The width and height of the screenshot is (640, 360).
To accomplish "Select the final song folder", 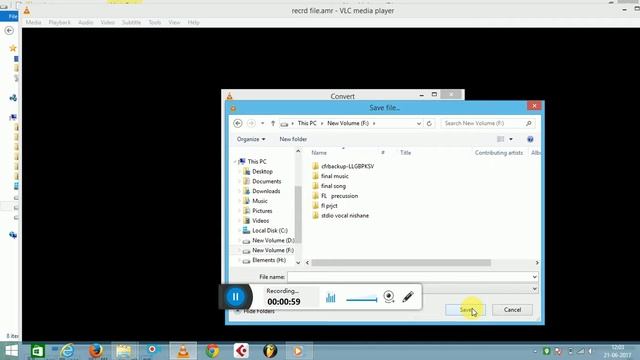I will (329, 186).
